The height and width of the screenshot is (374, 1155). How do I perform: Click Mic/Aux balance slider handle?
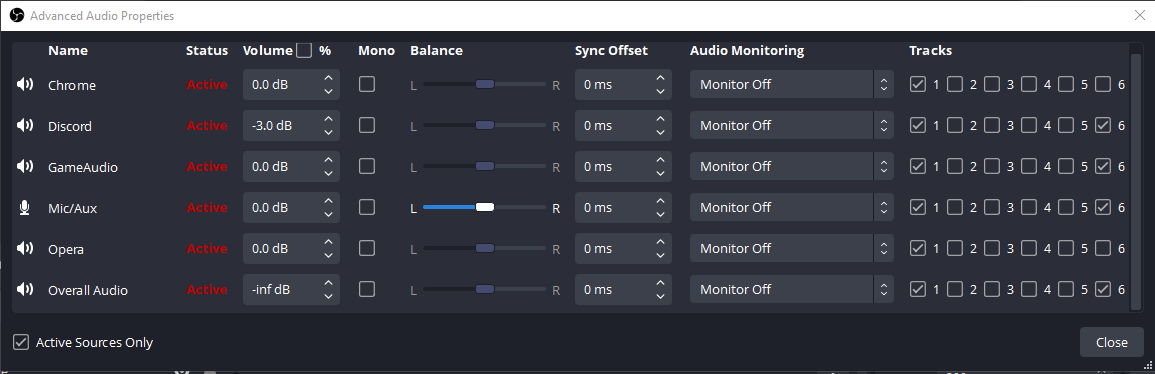485,208
